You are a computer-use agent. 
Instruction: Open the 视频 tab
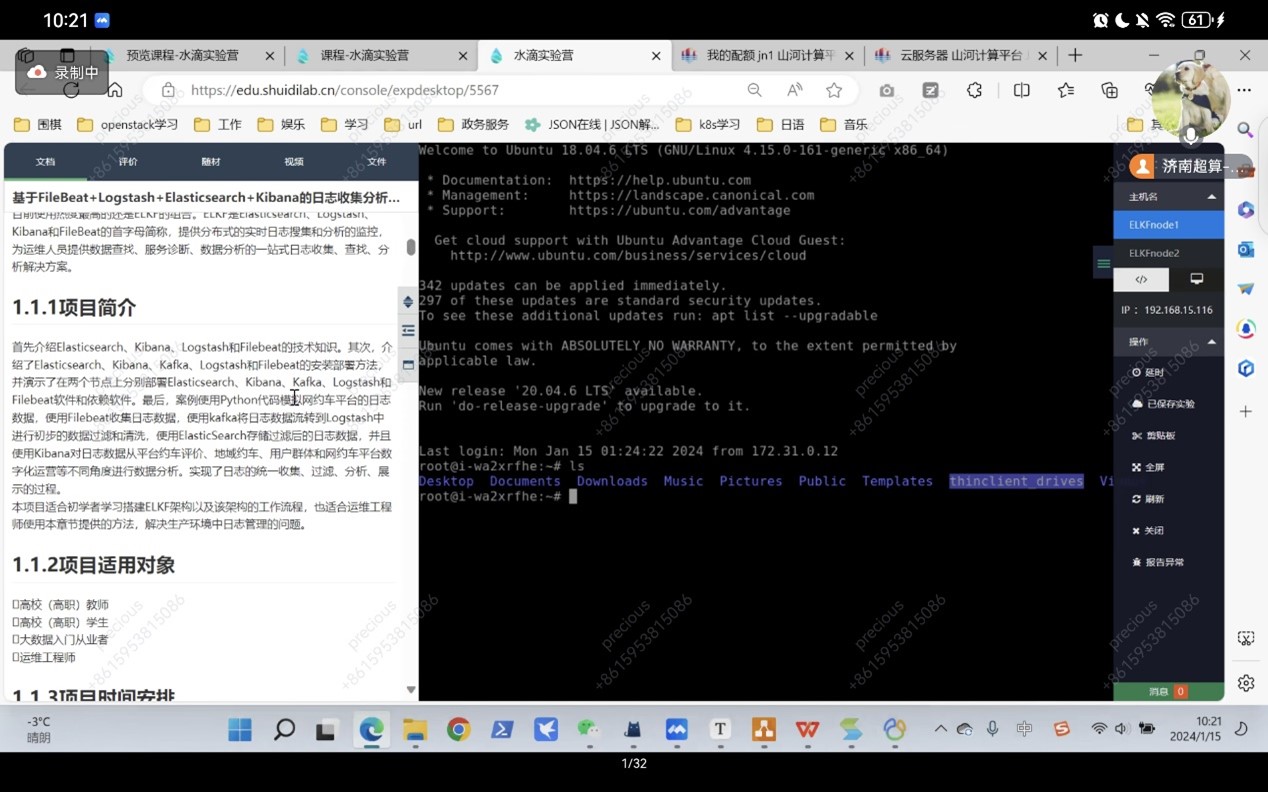(293, 161)
